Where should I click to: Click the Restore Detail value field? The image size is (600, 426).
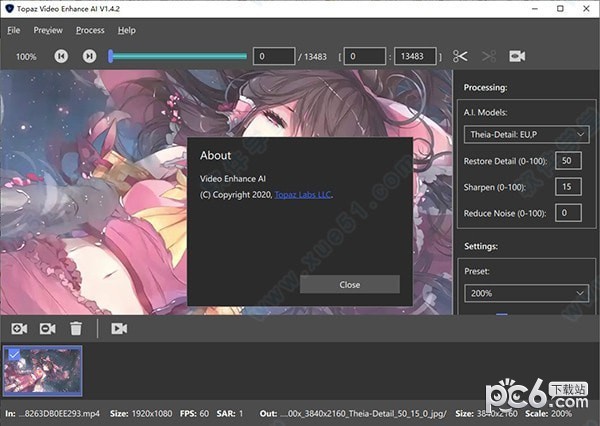568,161
